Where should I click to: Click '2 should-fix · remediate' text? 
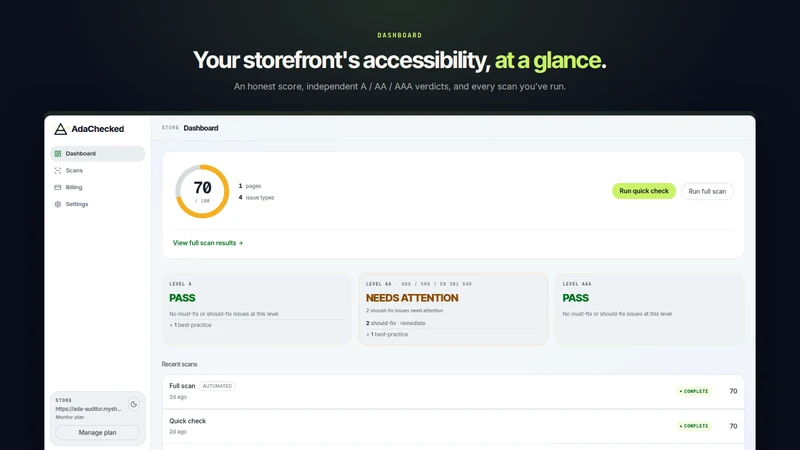395,323
